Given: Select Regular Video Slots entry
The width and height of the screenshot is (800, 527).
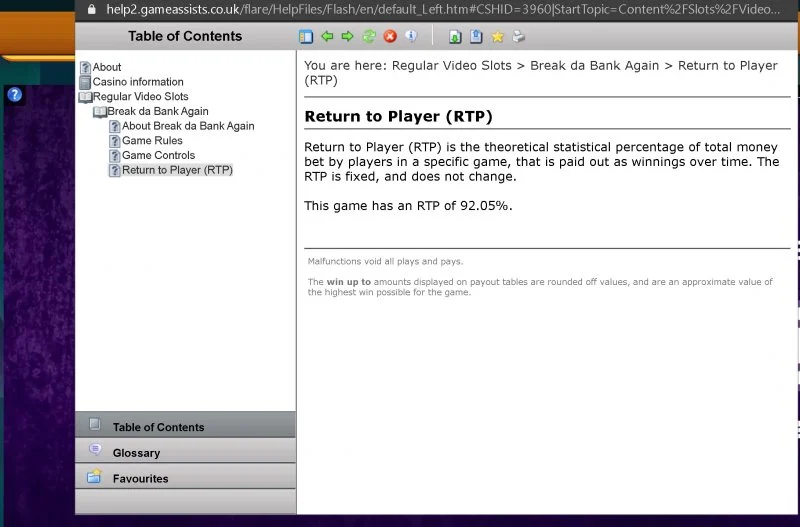Looking at the screenshot, I should [140, 96].
